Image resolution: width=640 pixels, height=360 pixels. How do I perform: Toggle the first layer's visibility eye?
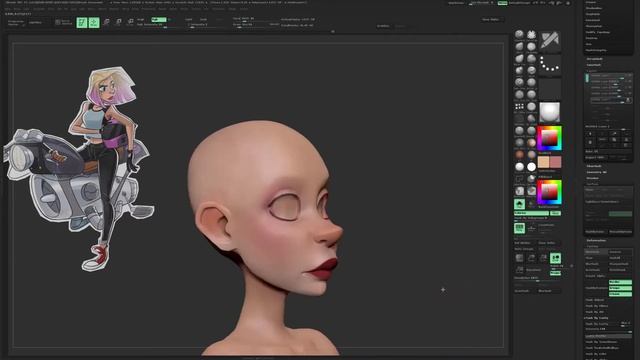[629, 76]
